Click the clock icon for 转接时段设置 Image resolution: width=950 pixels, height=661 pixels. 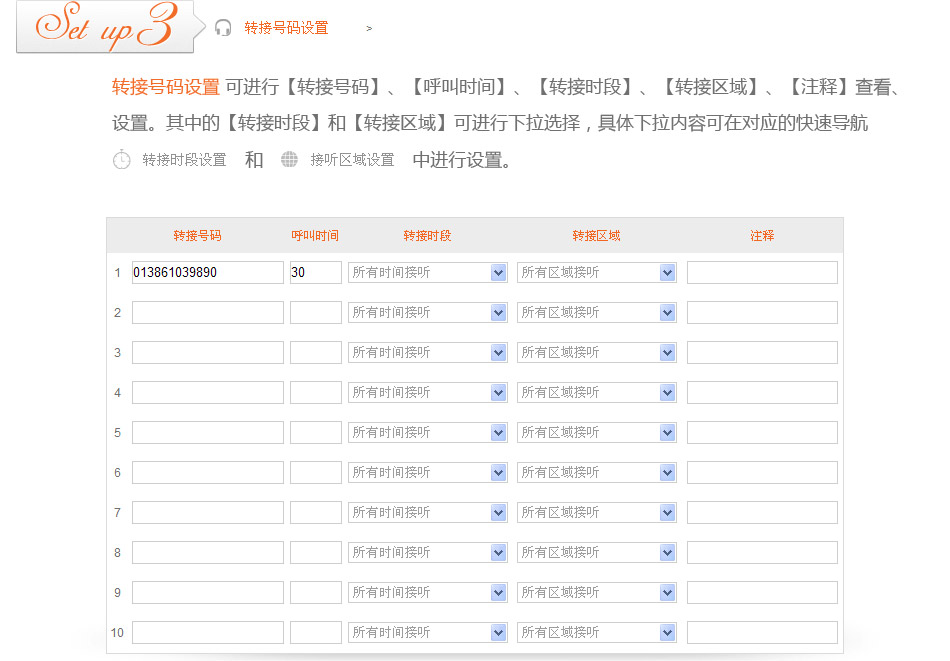(x=121, y=159)
